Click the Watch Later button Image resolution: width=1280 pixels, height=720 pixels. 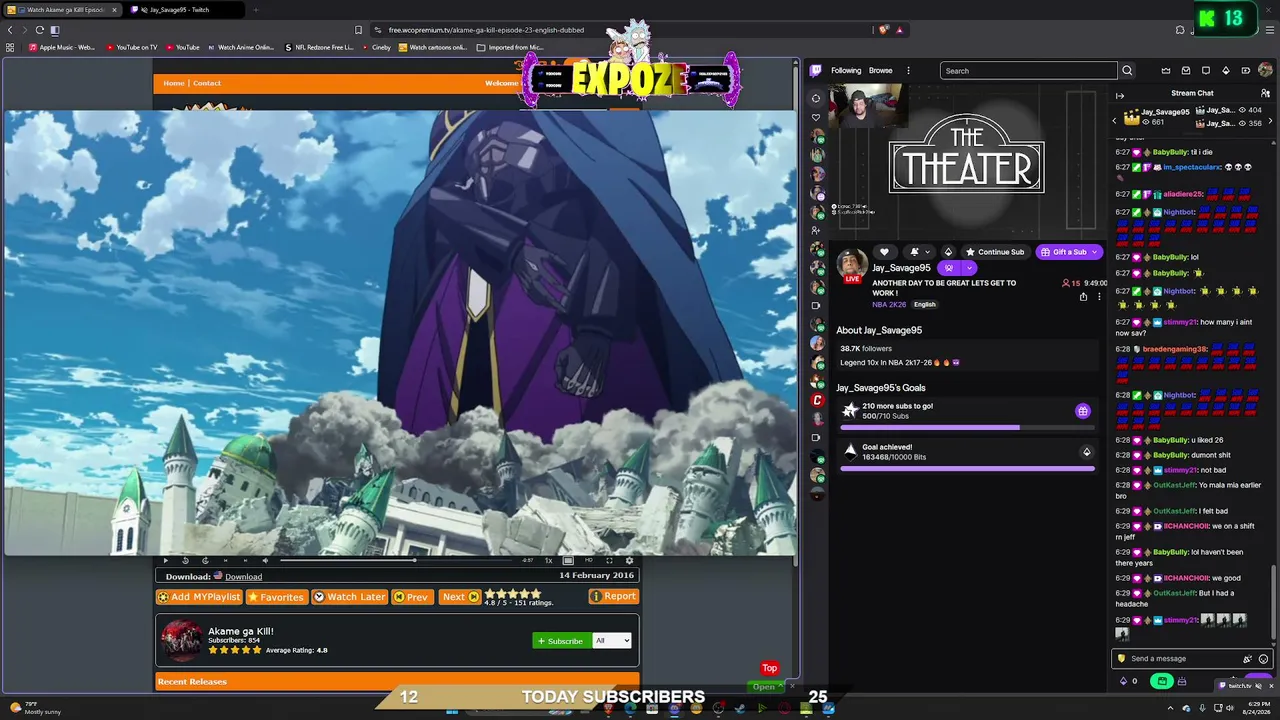pos(349,597)
